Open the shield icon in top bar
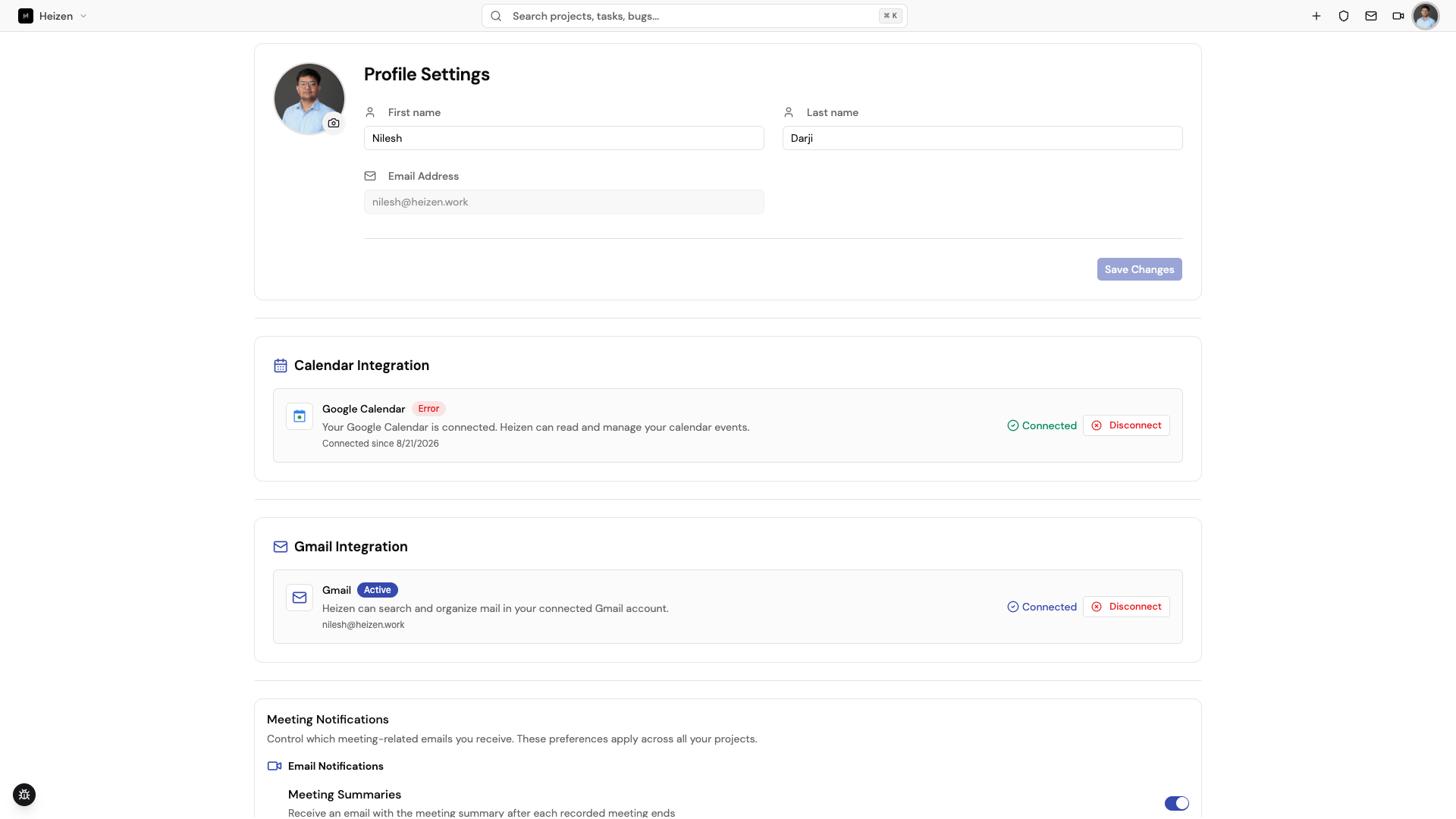 (x=1344, y=16)
